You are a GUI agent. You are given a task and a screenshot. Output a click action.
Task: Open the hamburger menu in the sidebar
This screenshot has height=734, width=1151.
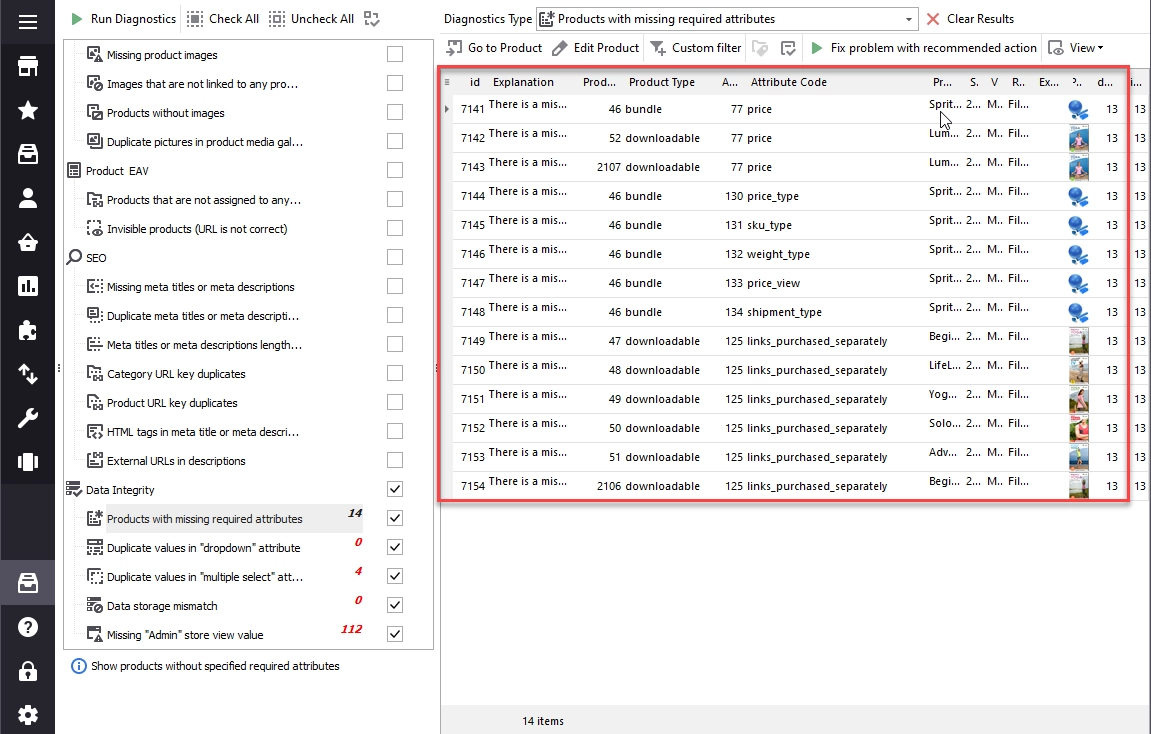coord(28,22)
